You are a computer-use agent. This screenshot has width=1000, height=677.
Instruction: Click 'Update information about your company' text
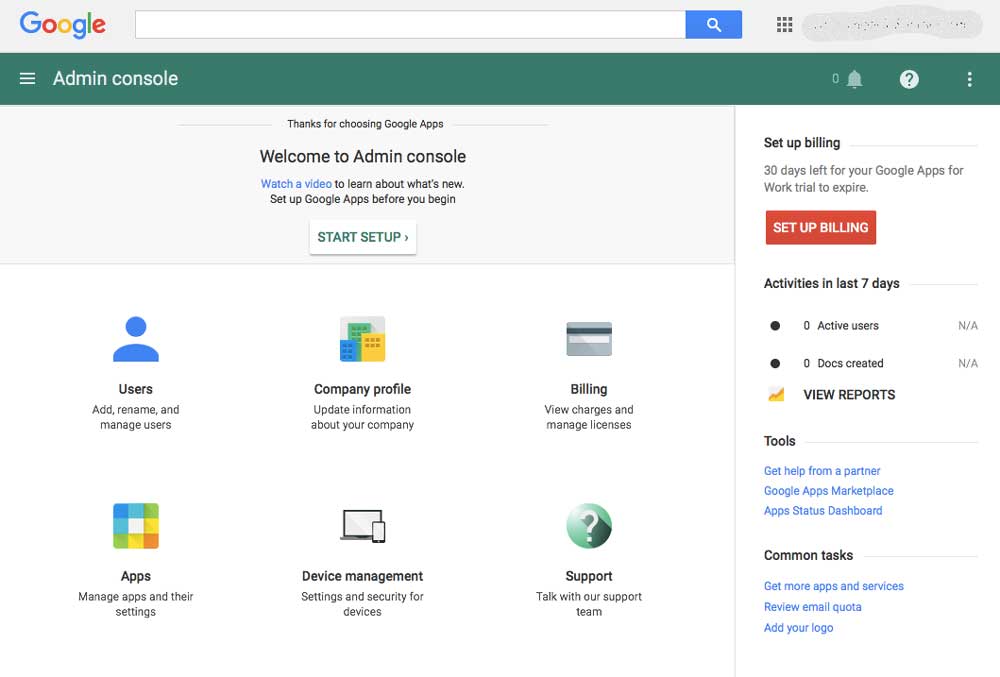click(x=362, y=417)
